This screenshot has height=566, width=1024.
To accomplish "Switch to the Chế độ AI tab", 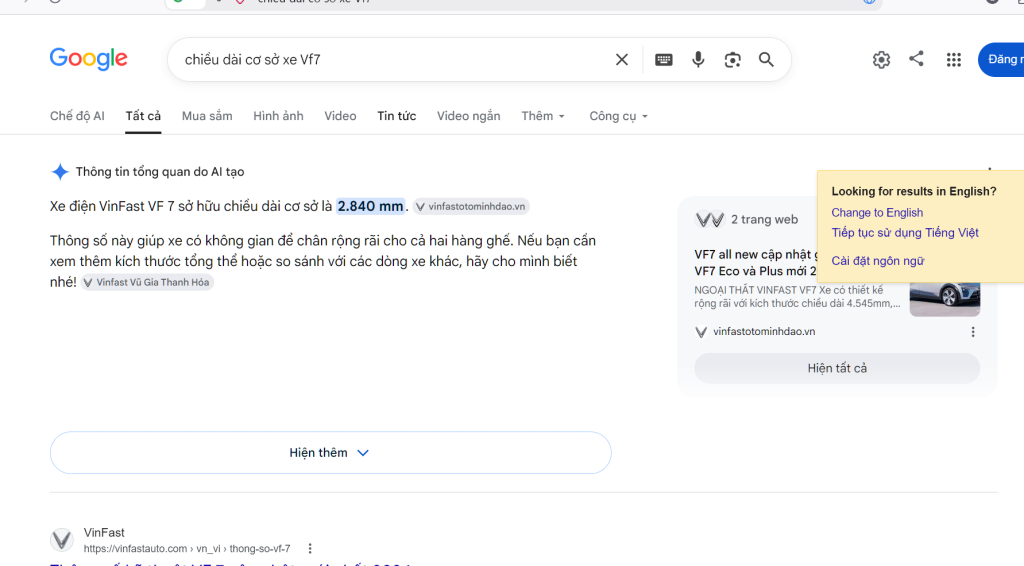I will click(77, 116).
